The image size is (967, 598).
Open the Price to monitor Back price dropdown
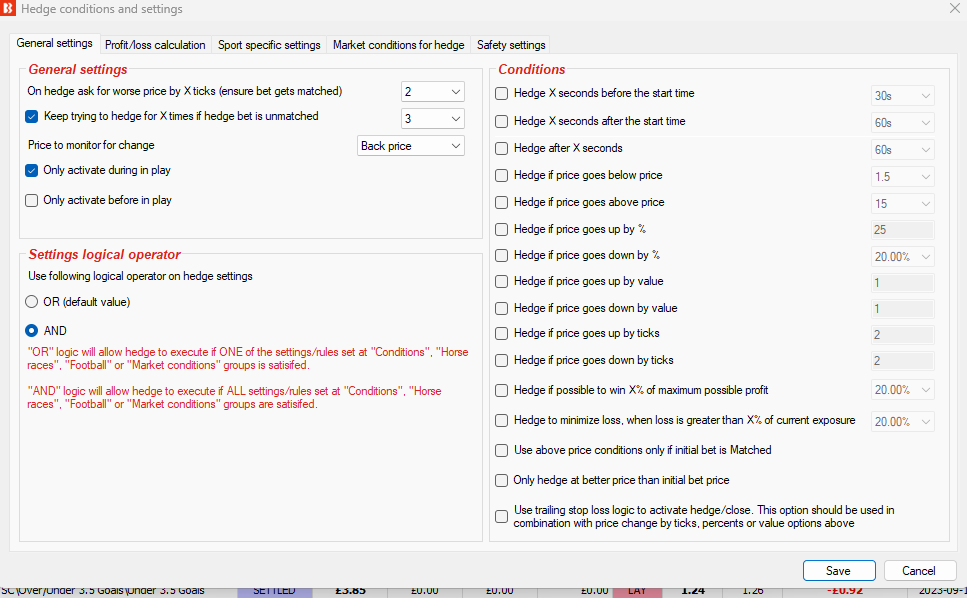[411, 146]
